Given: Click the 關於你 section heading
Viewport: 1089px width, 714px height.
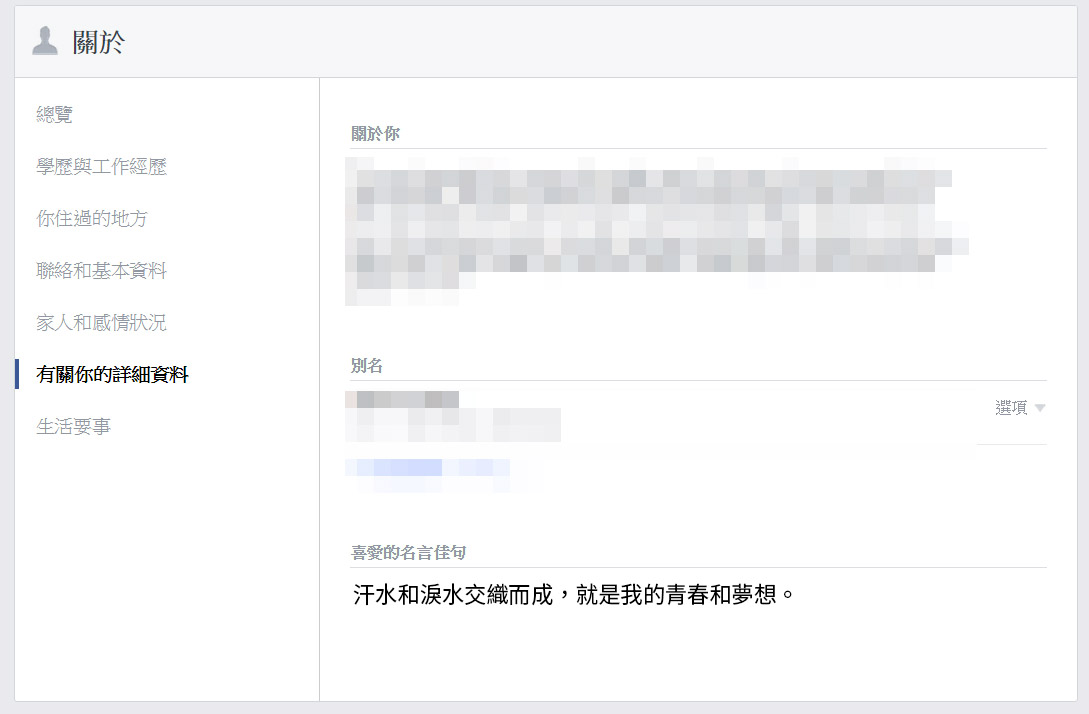Looking at the screenshot, I should click(375, 134).
